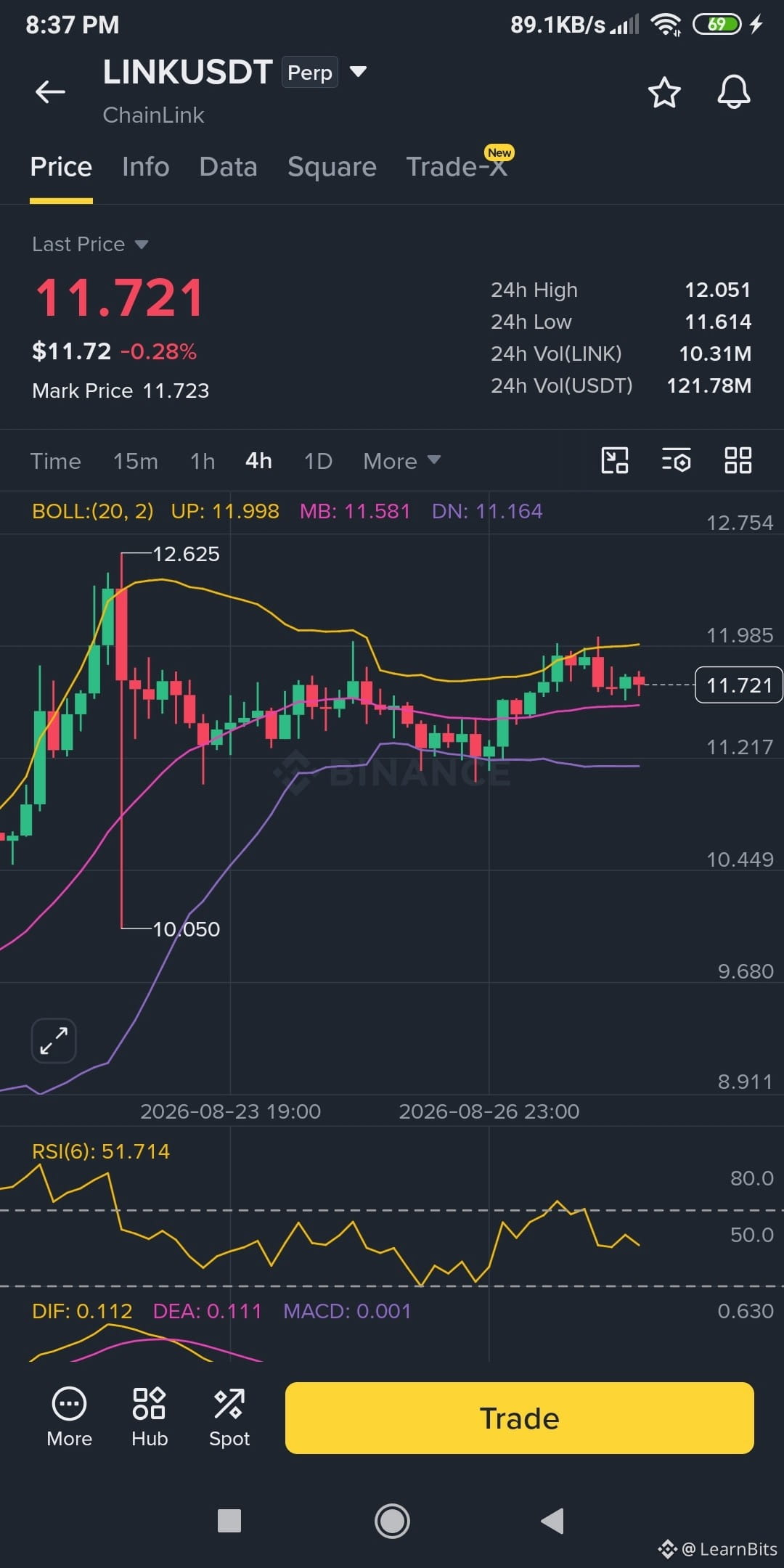Tap the current price tag 11.721 on axis
The image size is (784, 1568).
coord(739,685)
